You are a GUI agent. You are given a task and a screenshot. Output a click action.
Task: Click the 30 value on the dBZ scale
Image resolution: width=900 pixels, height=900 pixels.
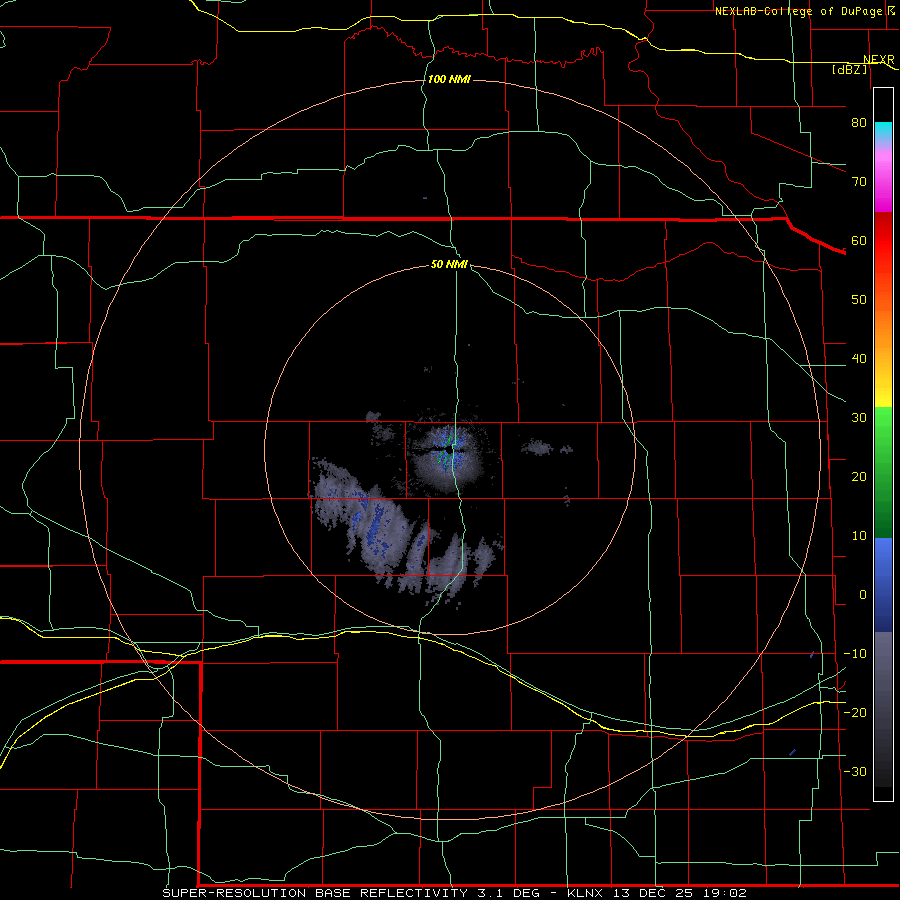point(859,417)
